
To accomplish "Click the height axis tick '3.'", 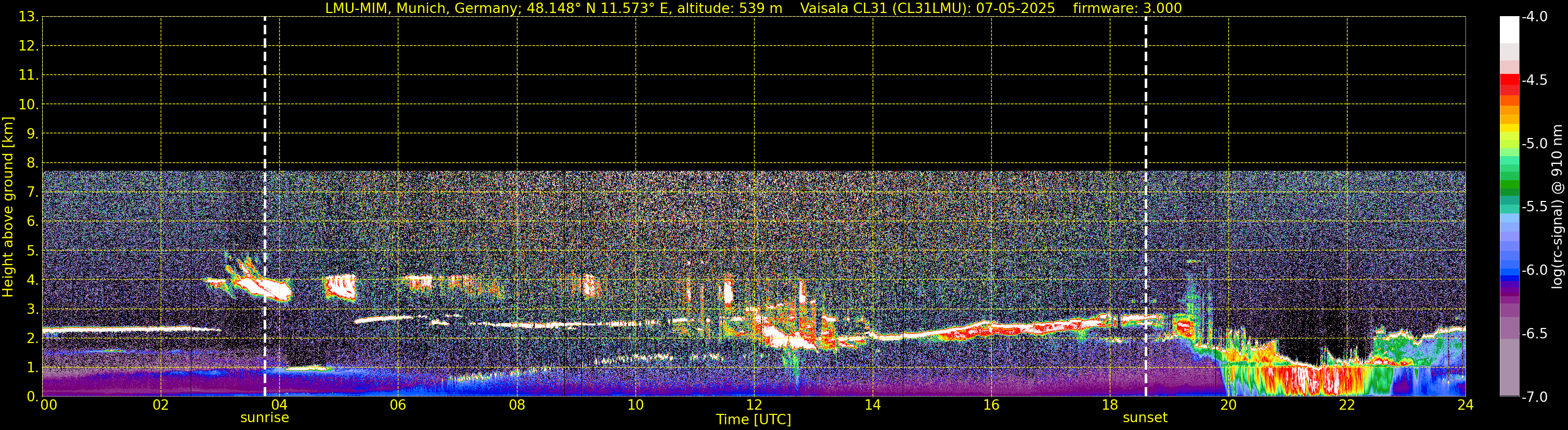I will click(32, 309).
